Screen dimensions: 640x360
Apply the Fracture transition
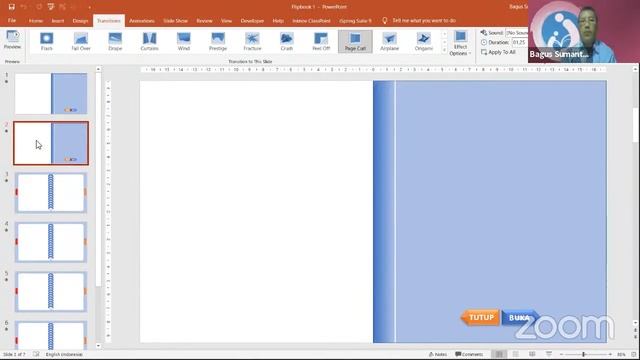(252, 41)
